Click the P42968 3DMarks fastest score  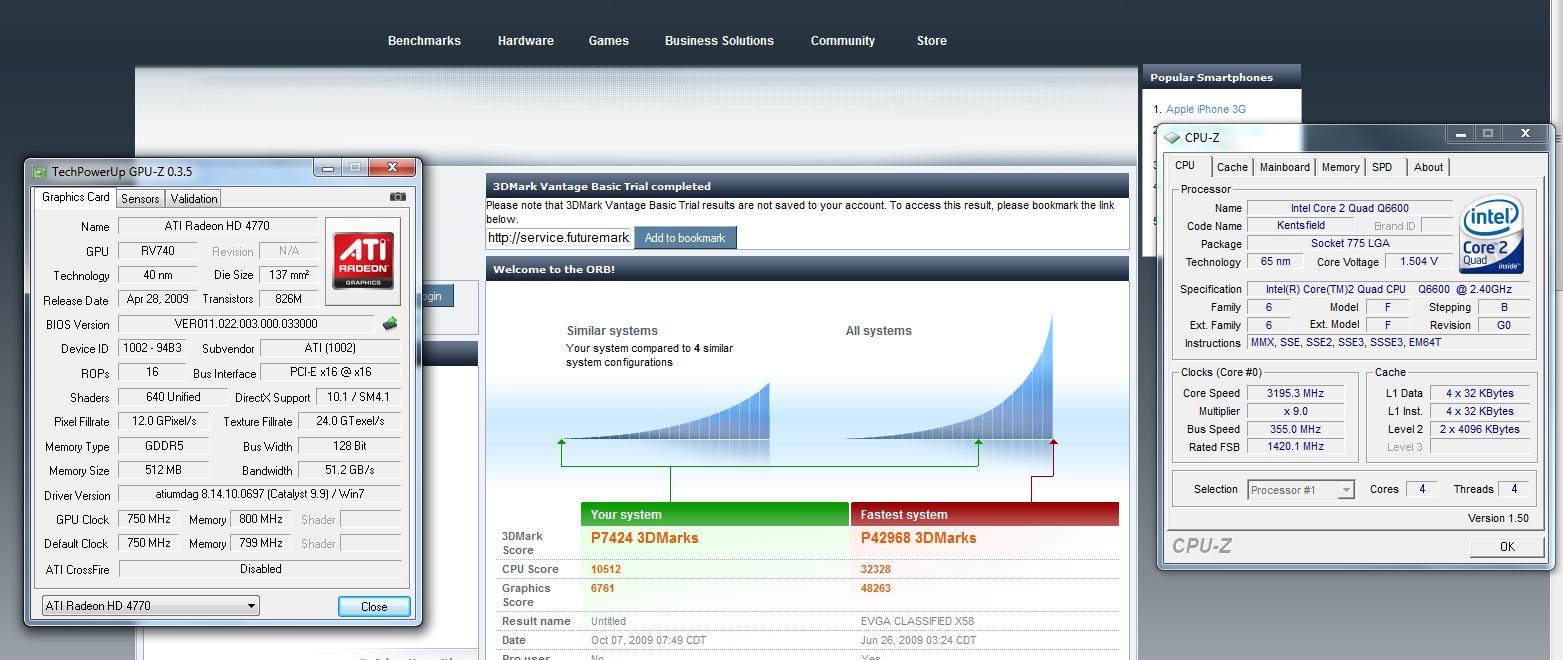point(918,538)
